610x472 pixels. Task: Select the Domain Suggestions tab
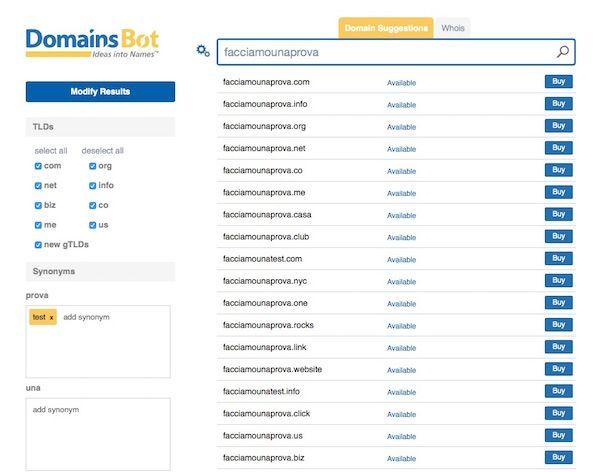(386, 28)
